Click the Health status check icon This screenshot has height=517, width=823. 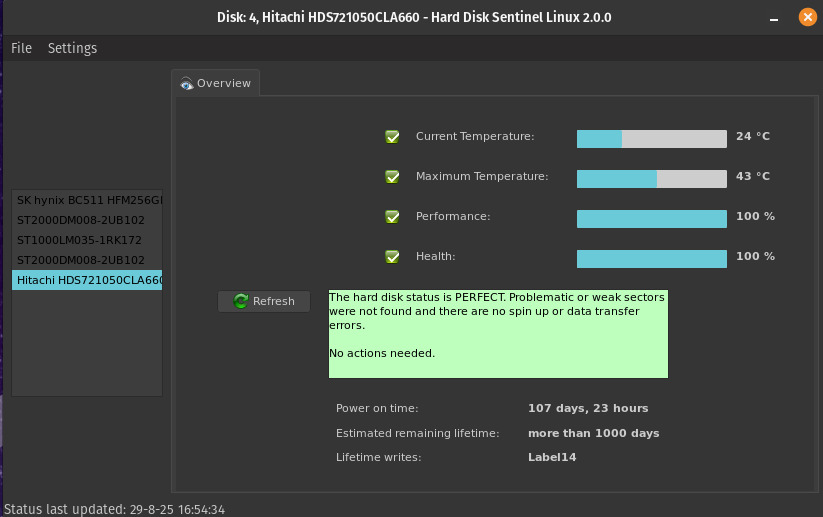392,257
